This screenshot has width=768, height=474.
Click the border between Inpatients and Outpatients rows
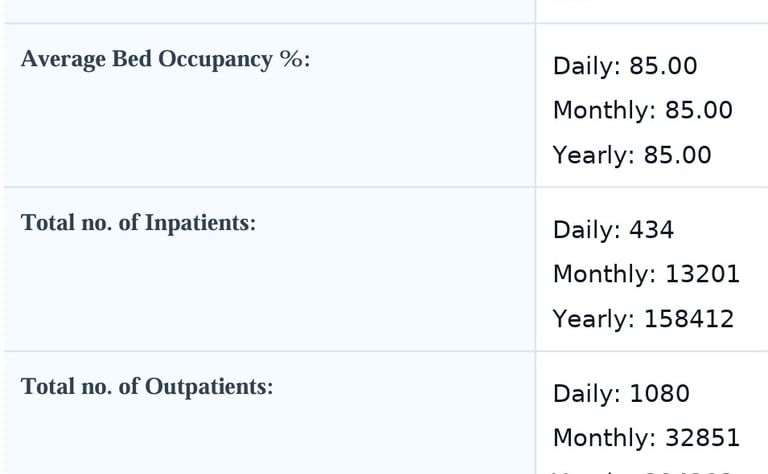[x=384, y=351]
